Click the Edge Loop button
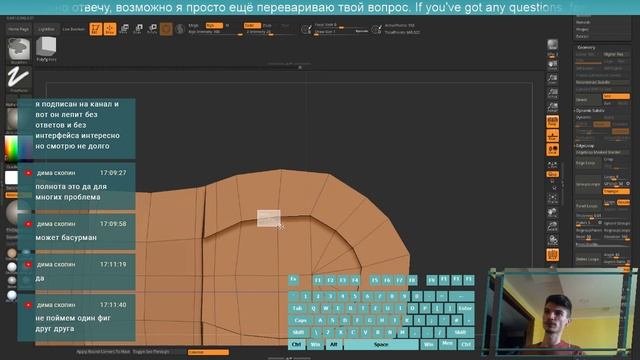 (x=588, y=163)
